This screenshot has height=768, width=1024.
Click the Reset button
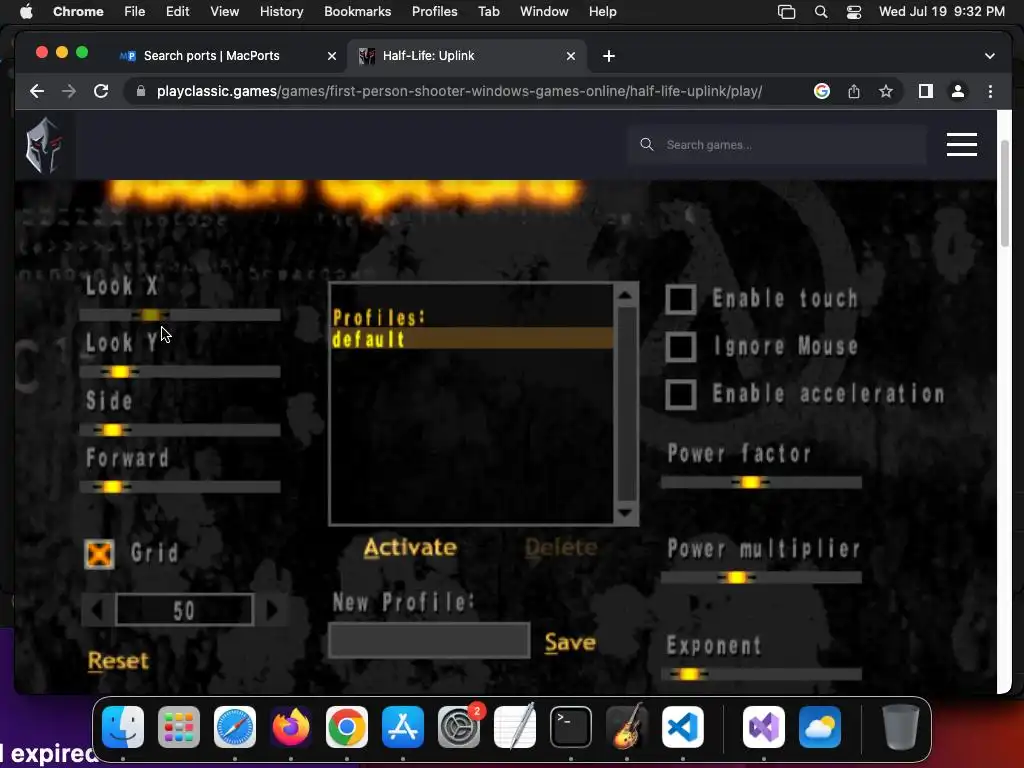(118, 661)
